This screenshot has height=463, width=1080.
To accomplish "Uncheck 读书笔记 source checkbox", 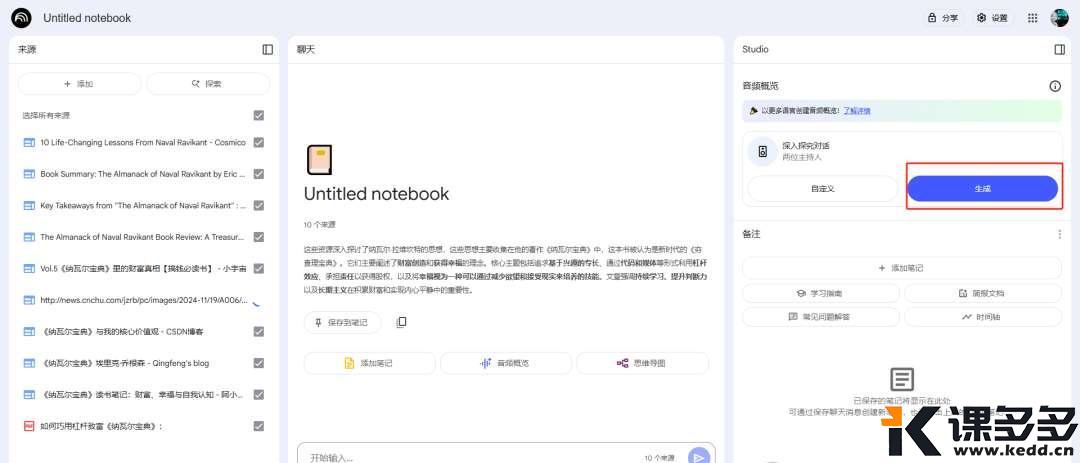I will [258, 394].
